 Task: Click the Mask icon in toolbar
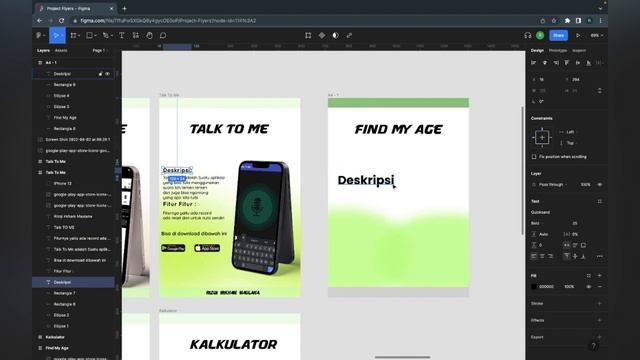click(x=336, y=36)
